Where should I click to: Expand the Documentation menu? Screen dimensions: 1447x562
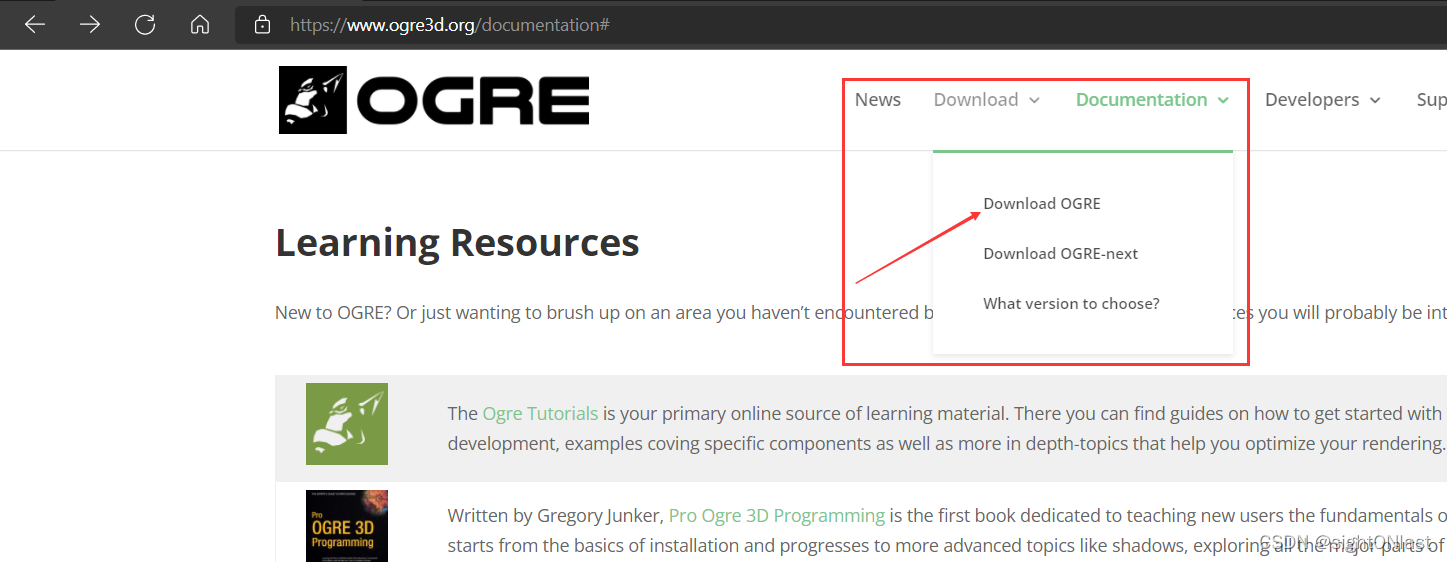[1152, 100]
